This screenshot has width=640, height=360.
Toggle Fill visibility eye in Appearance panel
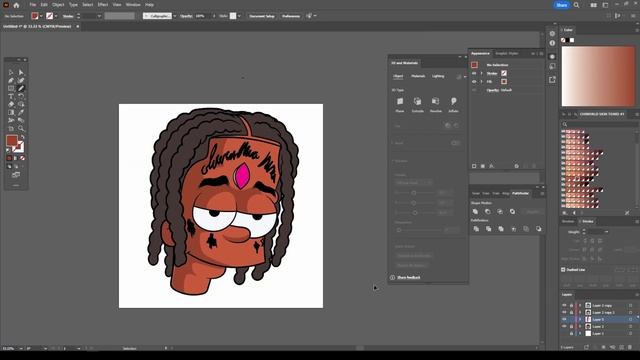(x=474, y=82)
